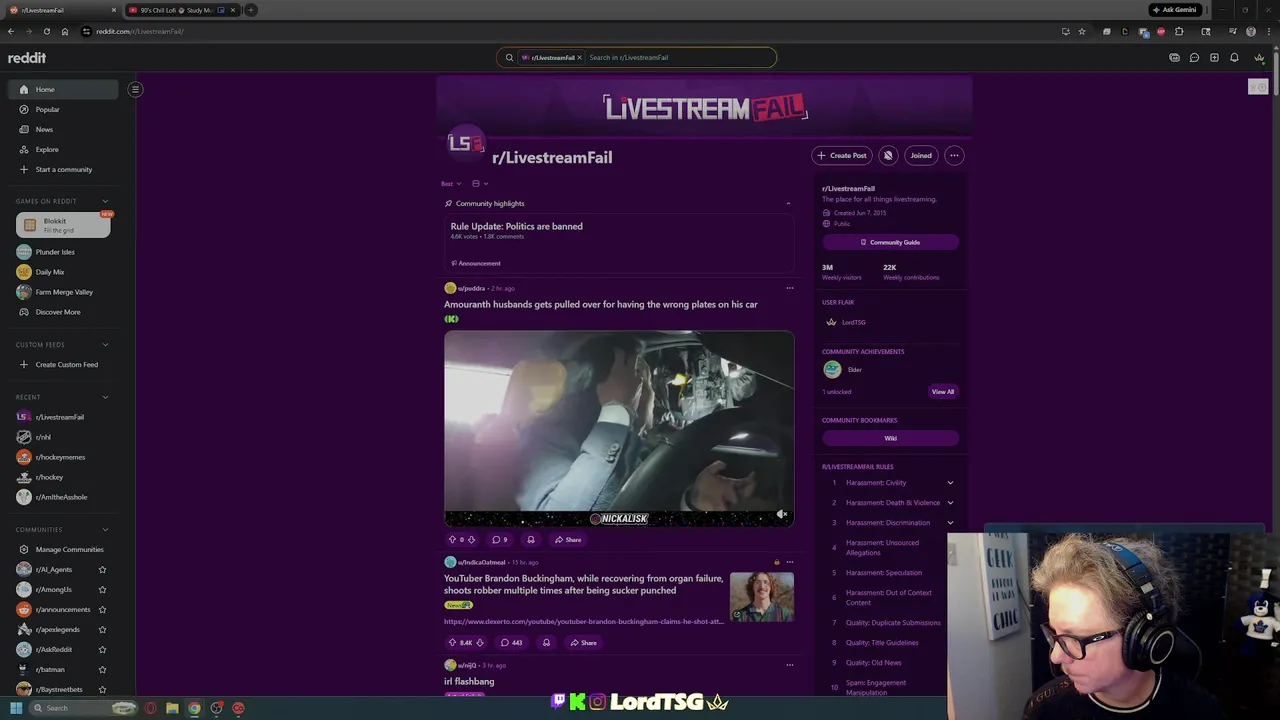Open the Brandon Buckingham post thumbnail
The width and height of the screenshot is (1280, 720).
coord(762,596)
